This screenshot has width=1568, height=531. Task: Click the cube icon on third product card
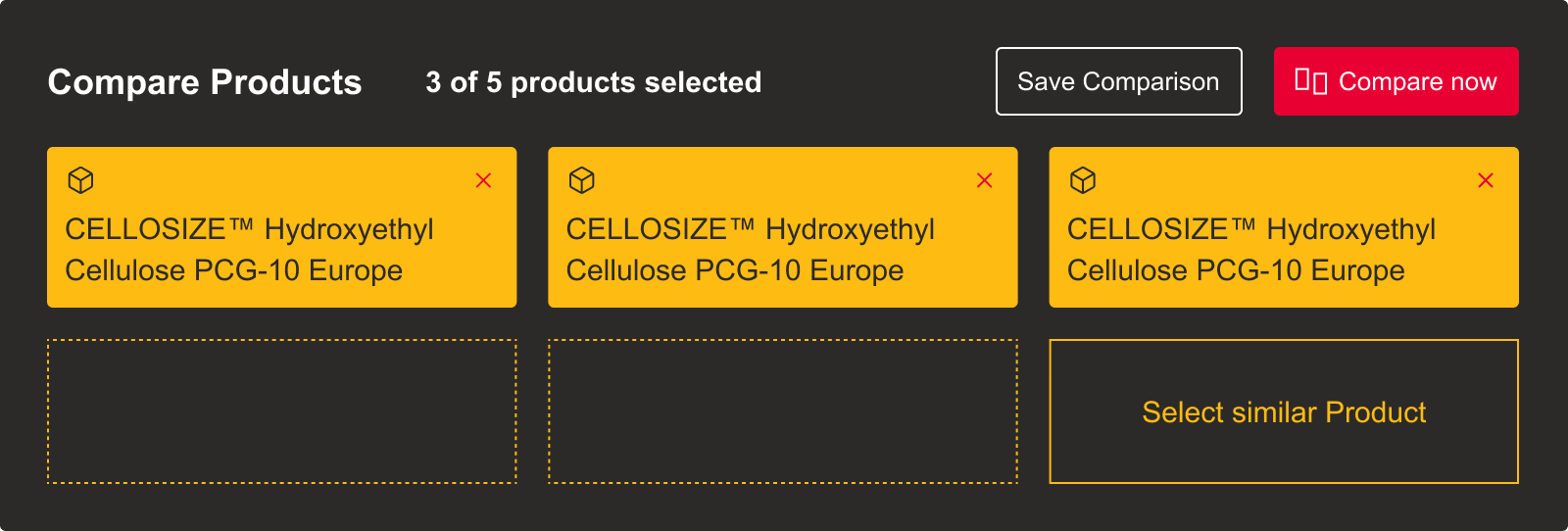[x=1083, y=180]
